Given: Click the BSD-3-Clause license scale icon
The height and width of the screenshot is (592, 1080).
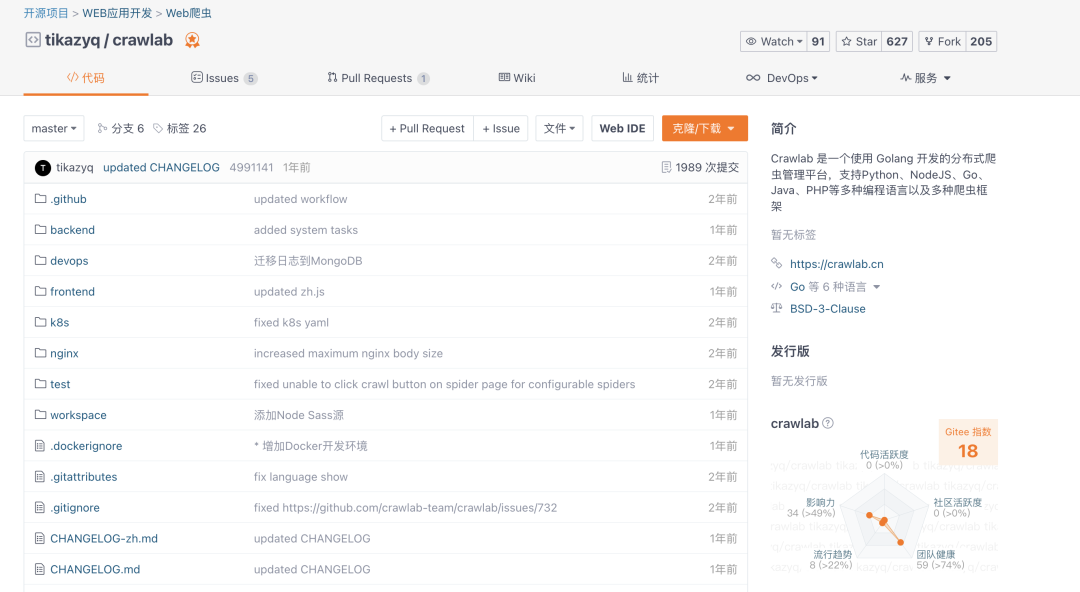Looking at the screenshot, I should coord(777,309).
